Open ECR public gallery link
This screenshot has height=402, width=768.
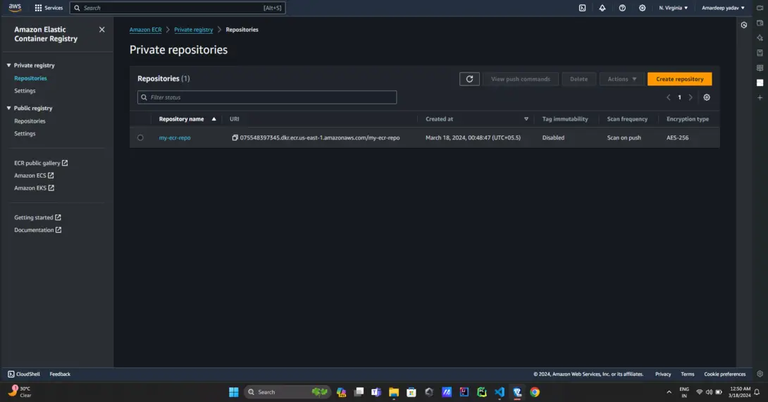click(x=41, y=163)
